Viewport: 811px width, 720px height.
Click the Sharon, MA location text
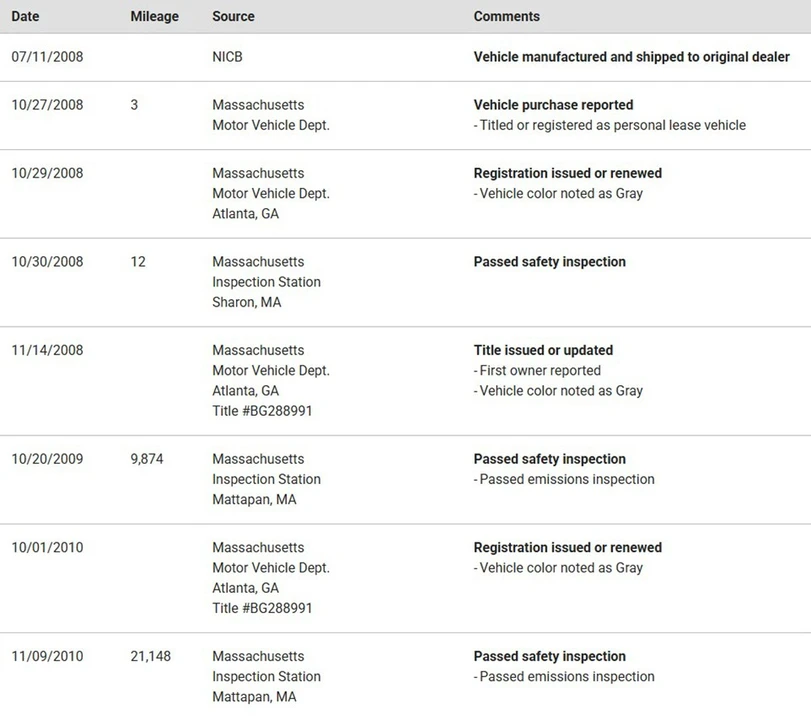click(x=246, y=302)
